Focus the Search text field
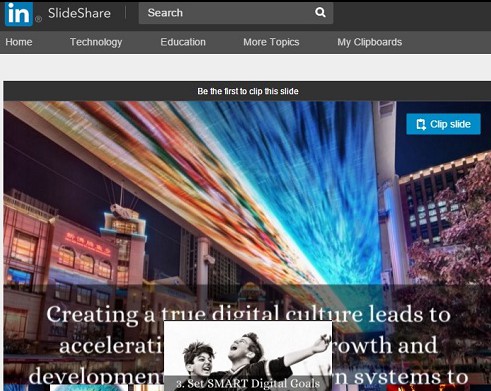This screenshot has width=491, height=391. [x=236, y=13]
